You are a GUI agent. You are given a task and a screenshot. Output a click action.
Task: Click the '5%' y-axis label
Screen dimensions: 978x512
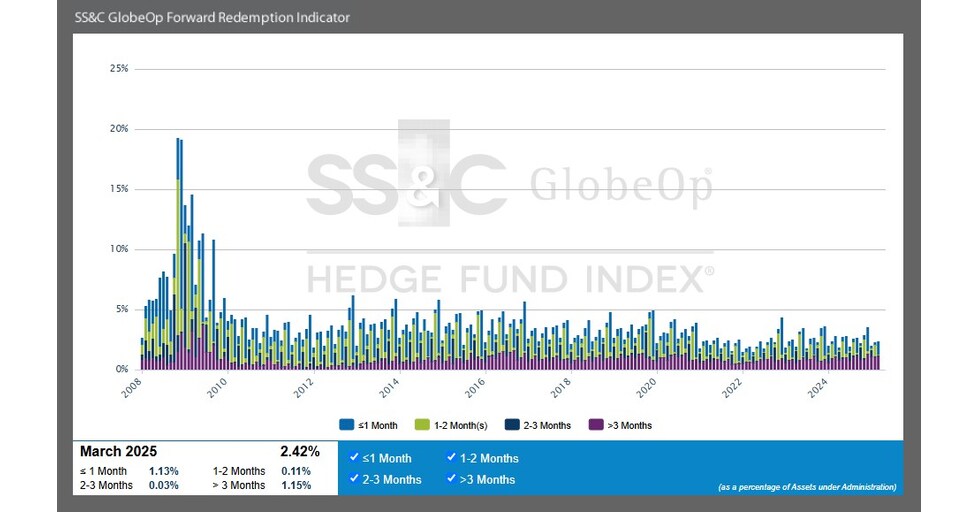(122, 309)
